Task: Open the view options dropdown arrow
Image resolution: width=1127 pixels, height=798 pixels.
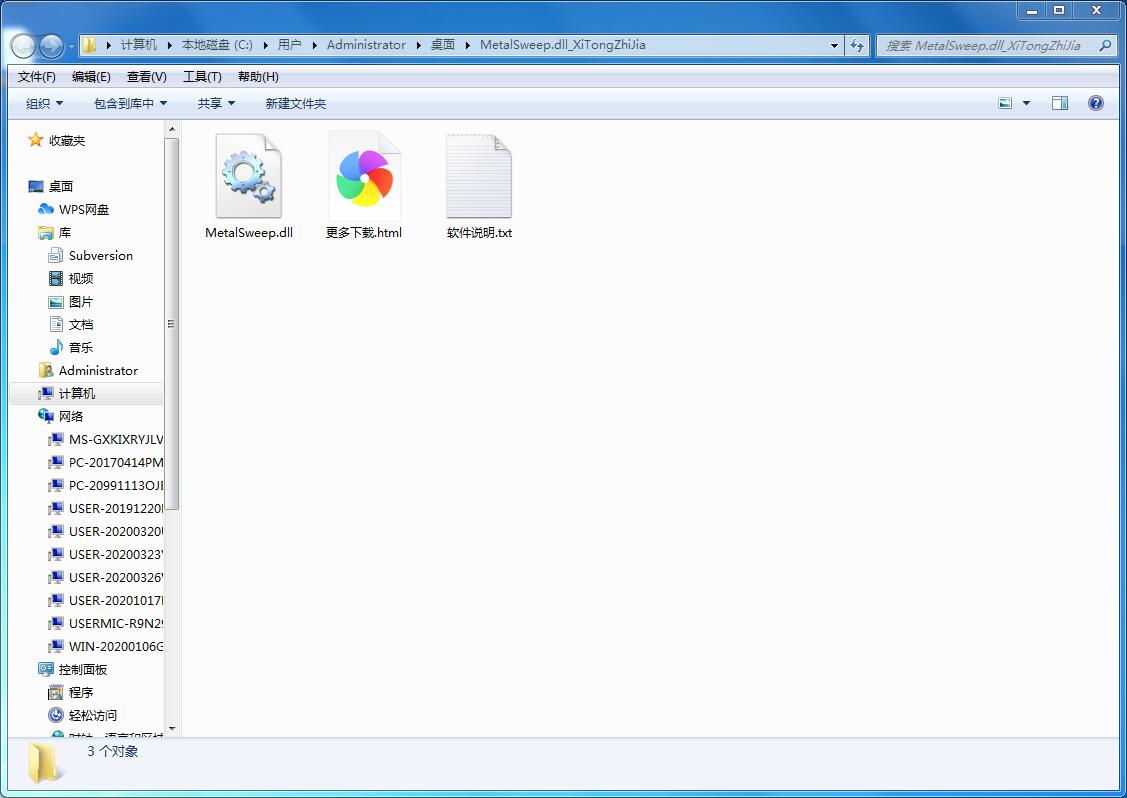Action: point(1026,104)
